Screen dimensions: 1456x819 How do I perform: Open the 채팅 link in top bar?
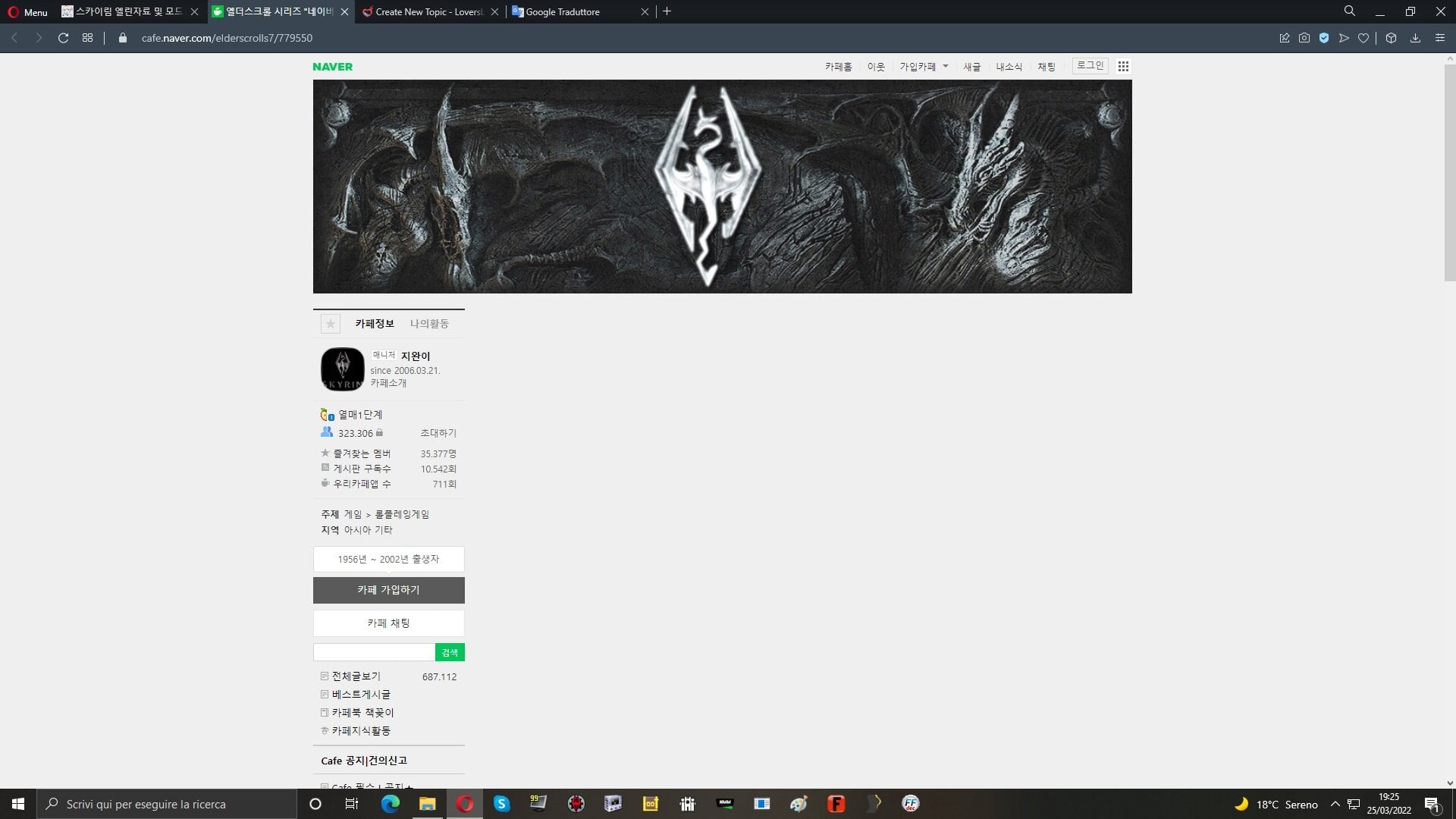tap(1046, 67)
